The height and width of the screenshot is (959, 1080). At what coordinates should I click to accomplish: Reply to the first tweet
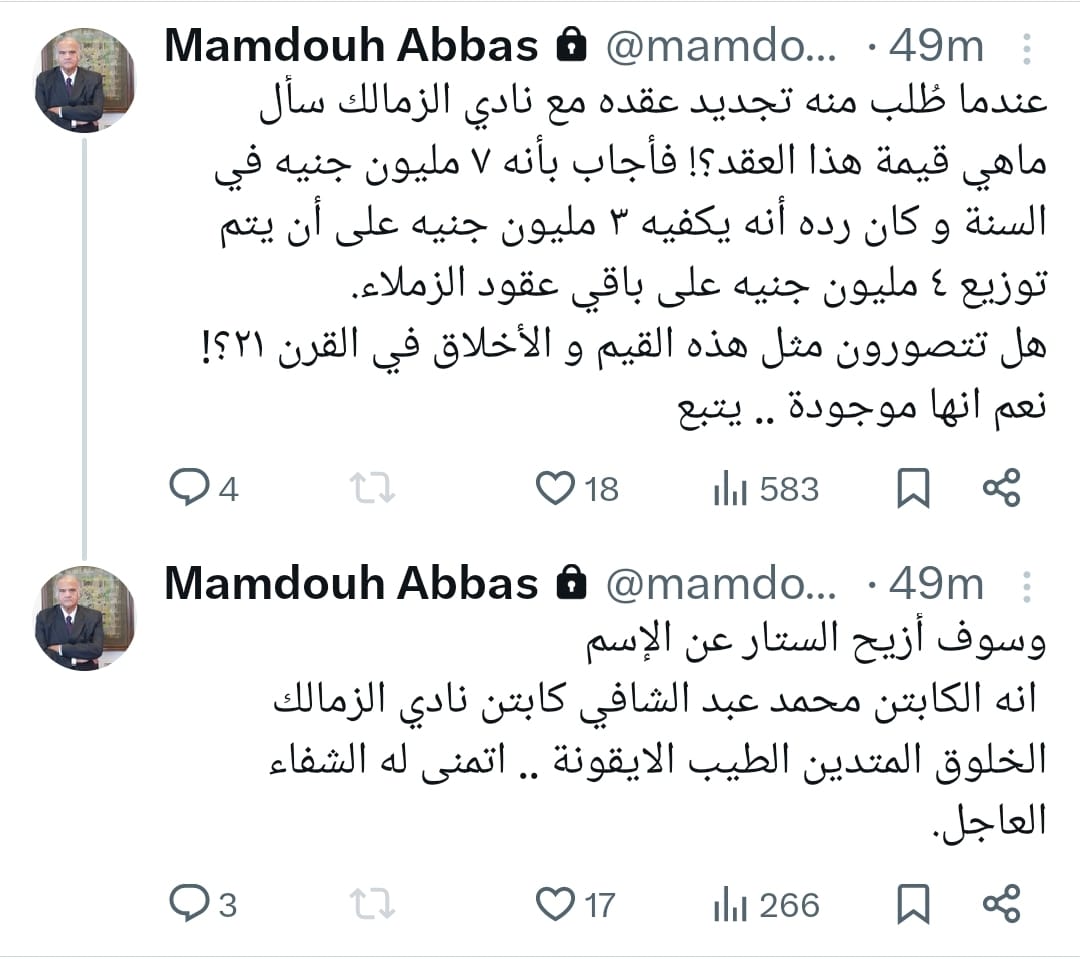pos(188,488)
